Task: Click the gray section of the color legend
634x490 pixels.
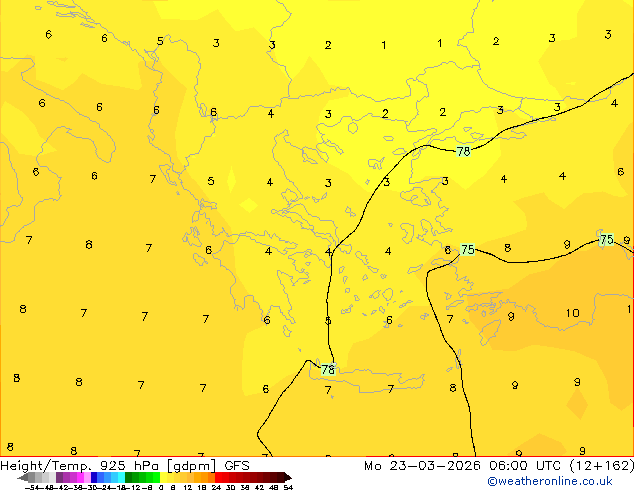Action: point(38,477)
